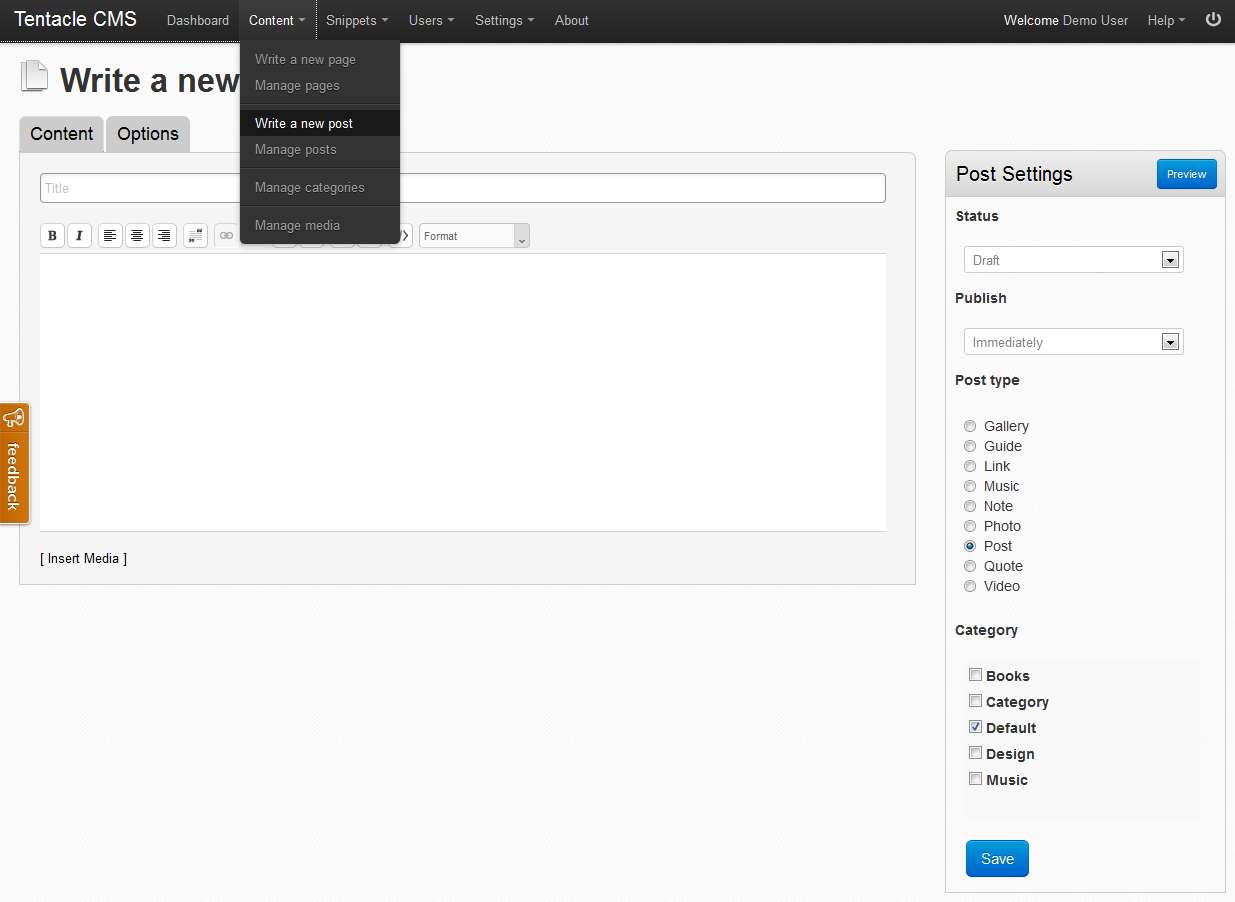The height and width of the screenshot is (902, 1235).
Task: Switch to the Options tab
Action: 148,134
